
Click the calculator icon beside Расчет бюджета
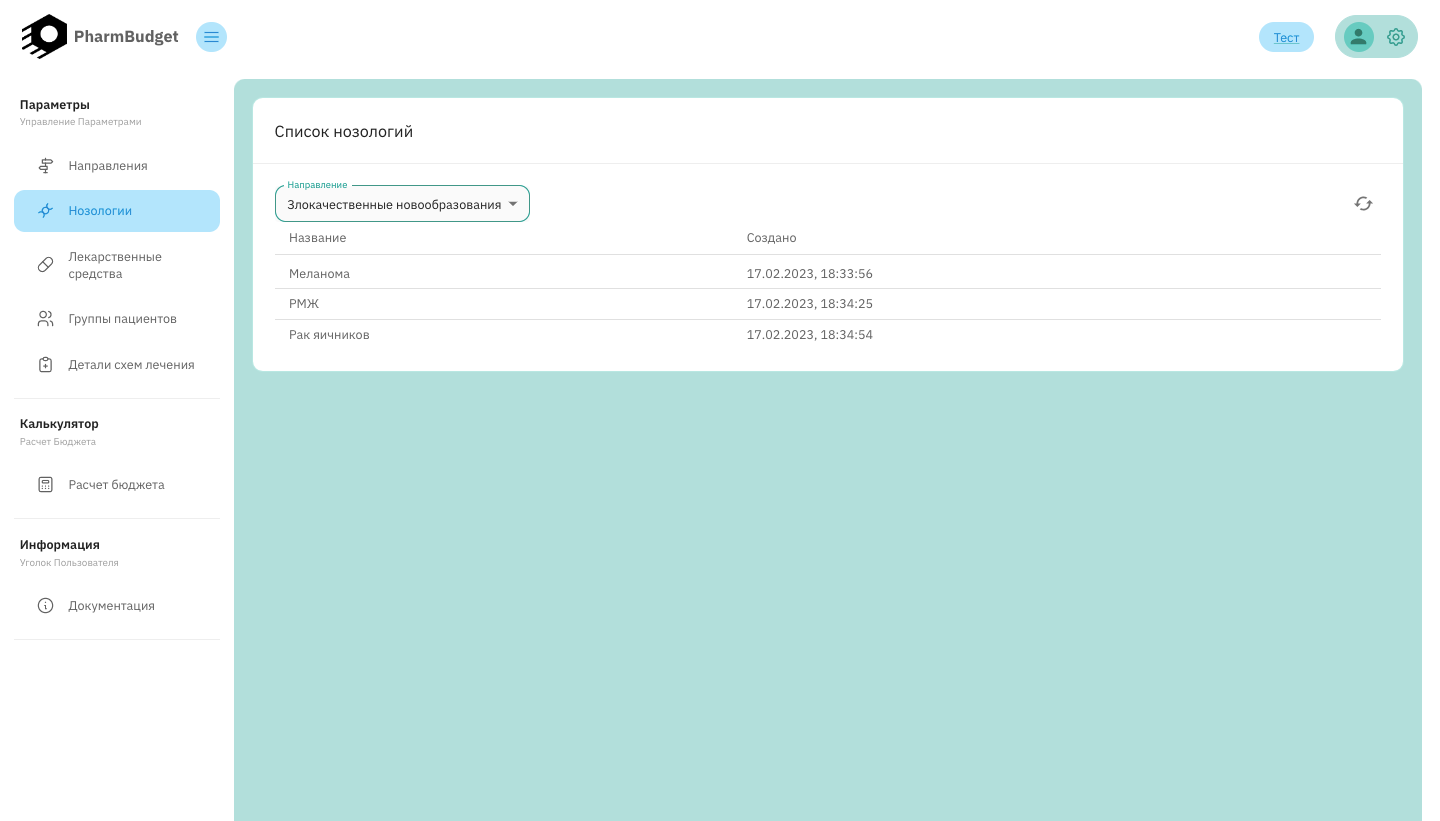coord(45,485)
